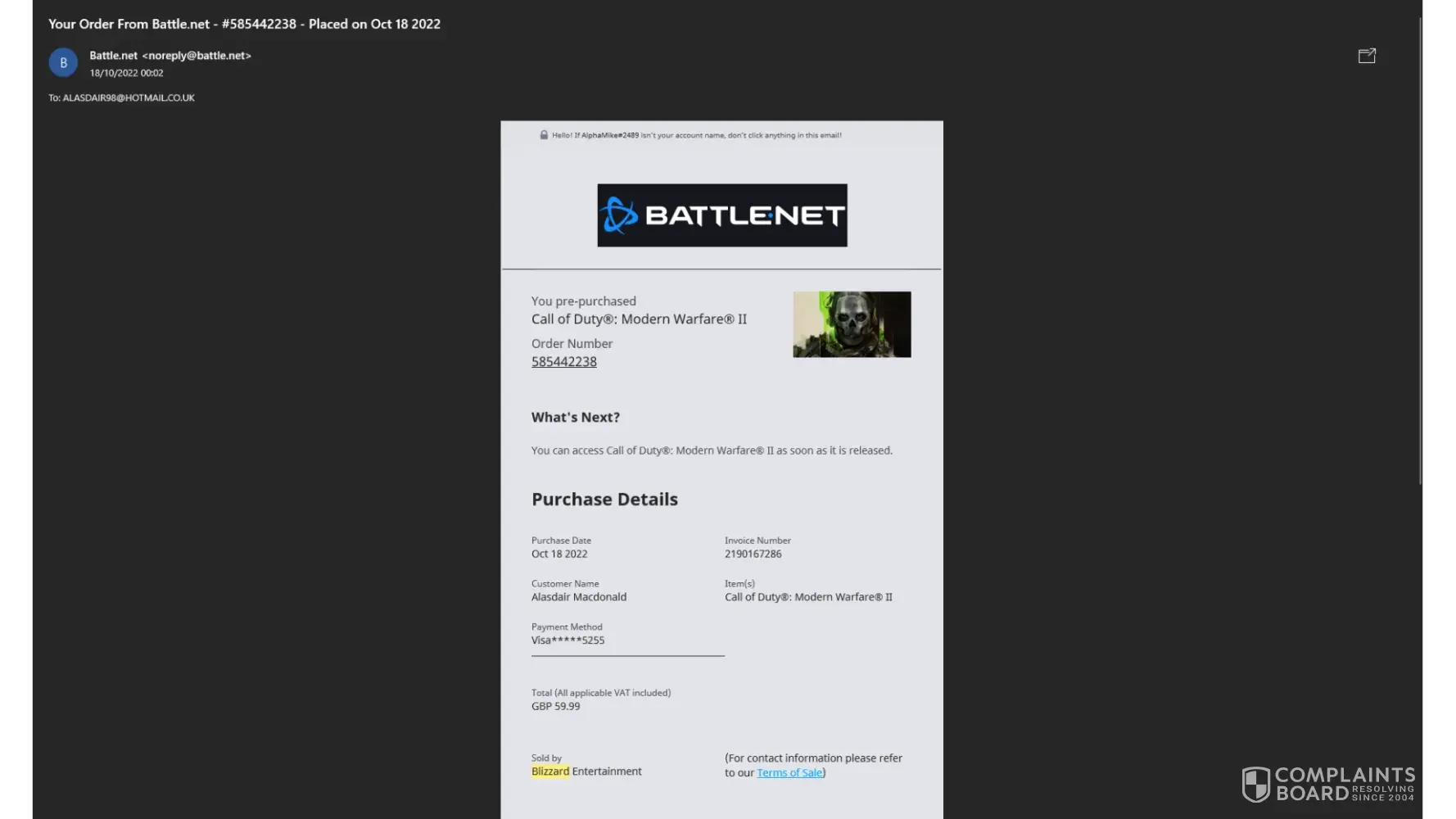Click the 'Purchase Details' heading

coord(604,500)
